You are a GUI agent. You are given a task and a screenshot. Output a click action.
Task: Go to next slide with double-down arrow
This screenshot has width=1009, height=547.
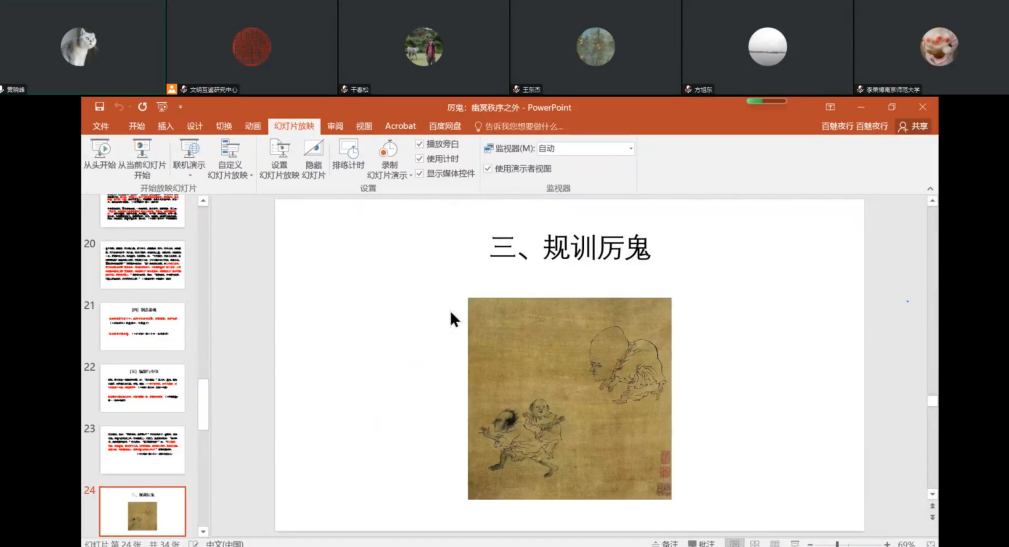(932, 517)
